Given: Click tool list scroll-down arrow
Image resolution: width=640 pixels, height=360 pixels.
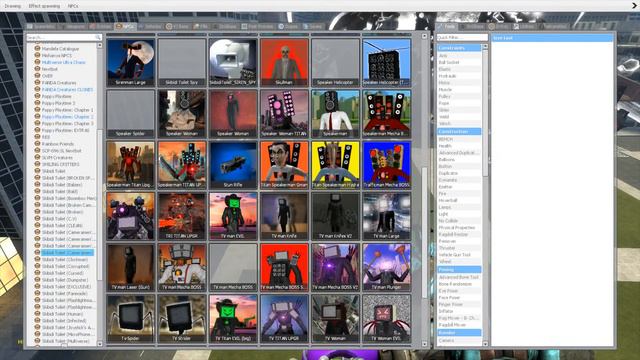Looking at the screenshot, I should point(485,344).
